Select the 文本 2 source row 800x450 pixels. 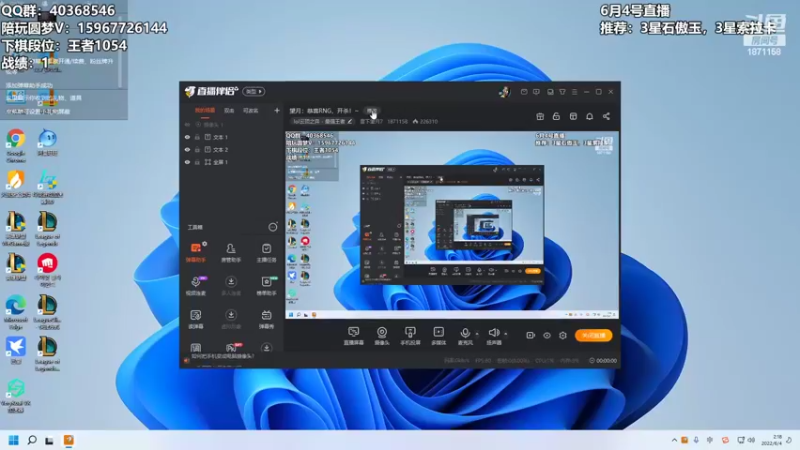pos(232,149)
